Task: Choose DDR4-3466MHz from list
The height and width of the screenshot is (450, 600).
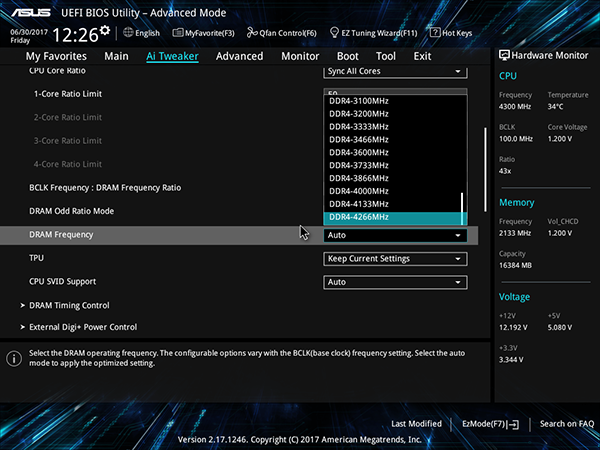Action: pos(392,140)
